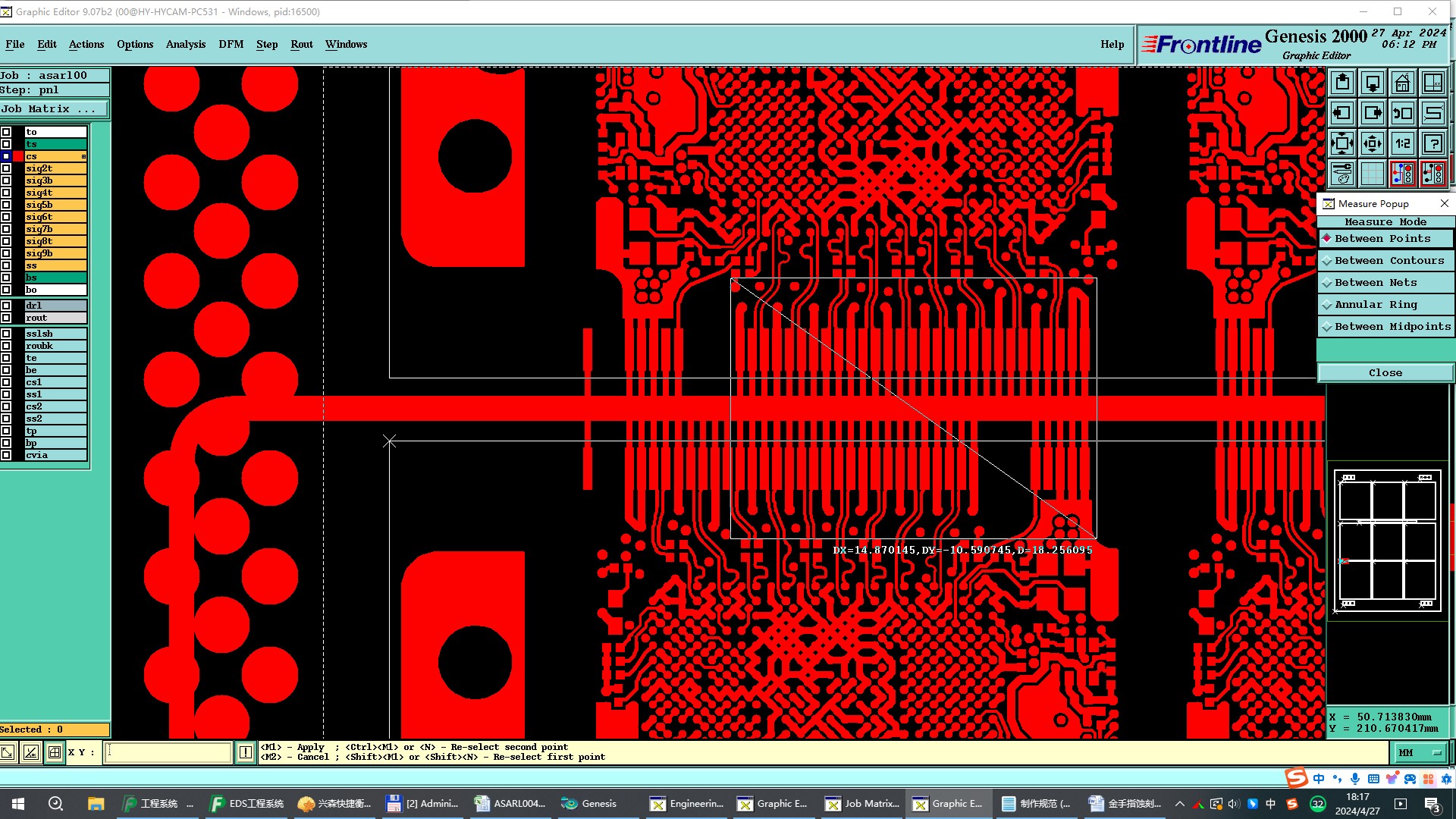Viewport: 1456px width, 819px height.
Task: Click the red cs layer color swatch
Action: tap(18, 156)
